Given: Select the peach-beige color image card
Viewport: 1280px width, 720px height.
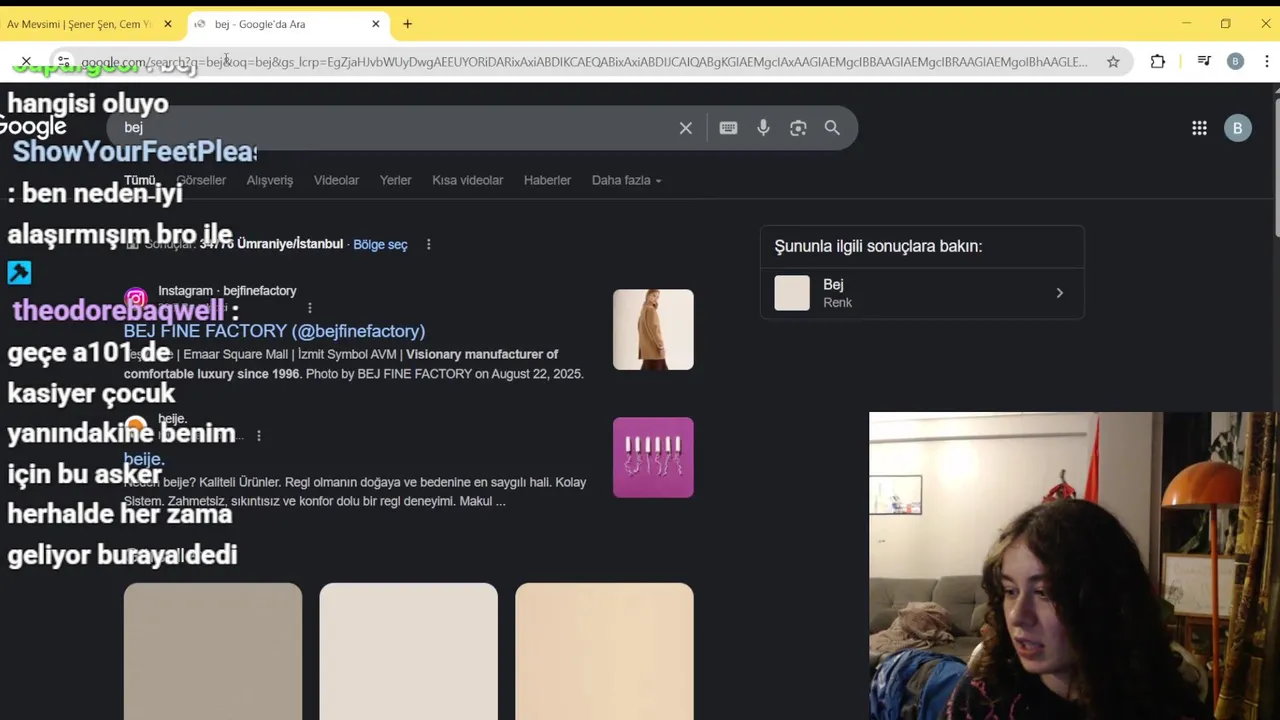Looking at the screenshot, I should pos(604,651).
